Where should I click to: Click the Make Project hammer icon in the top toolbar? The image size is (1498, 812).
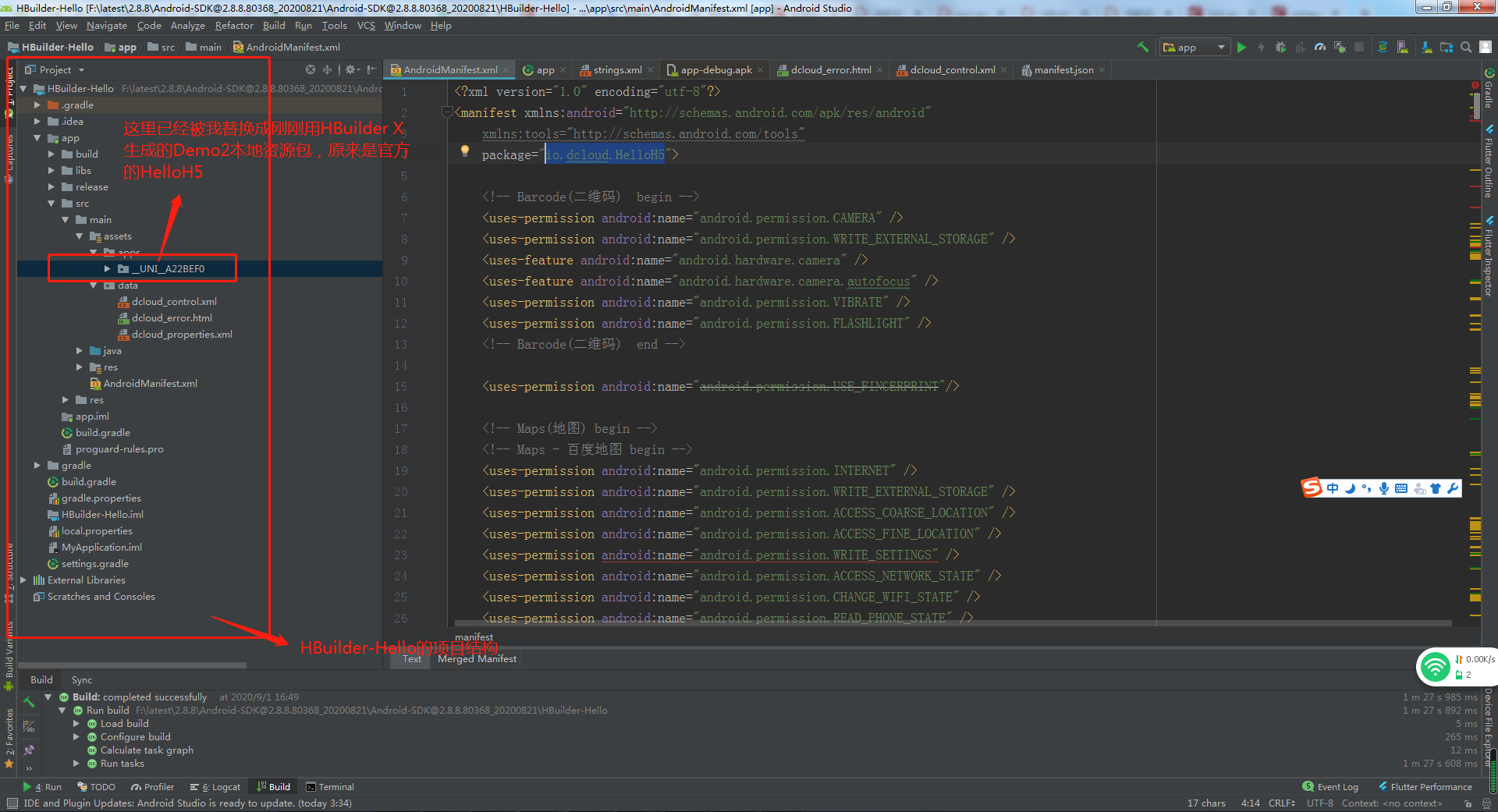[x=1143, y=47]
